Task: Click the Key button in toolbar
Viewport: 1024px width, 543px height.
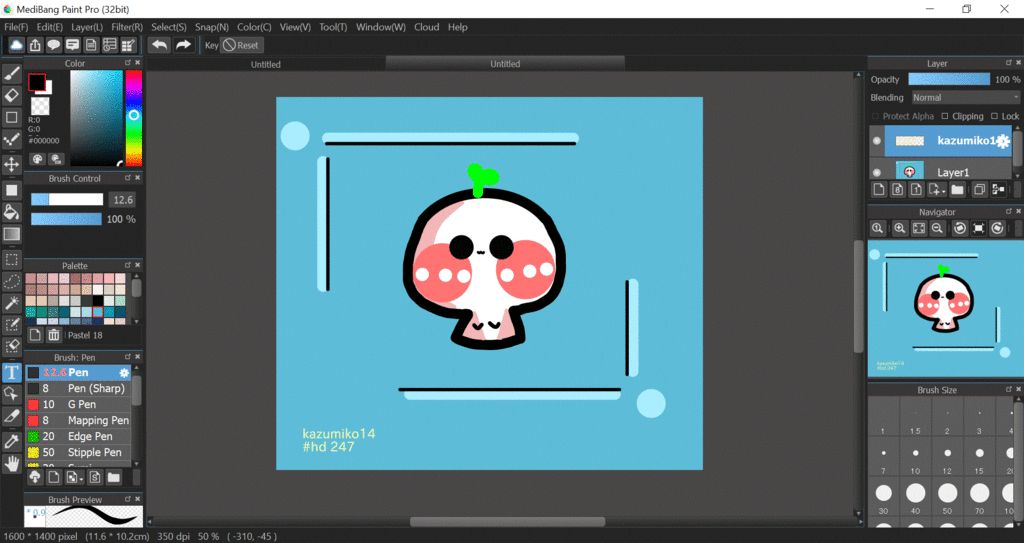Action: pyautogui.click(x=212, y=45)
